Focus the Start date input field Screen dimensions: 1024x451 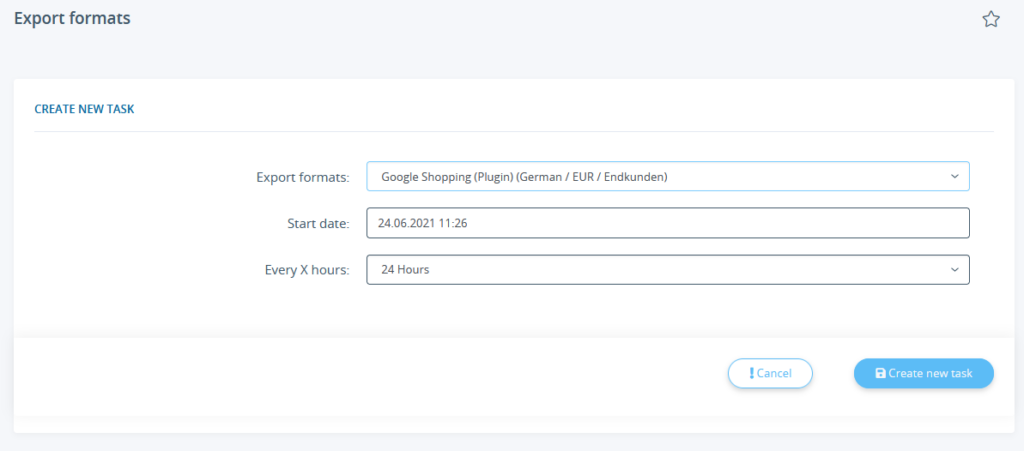click(667, 223)
